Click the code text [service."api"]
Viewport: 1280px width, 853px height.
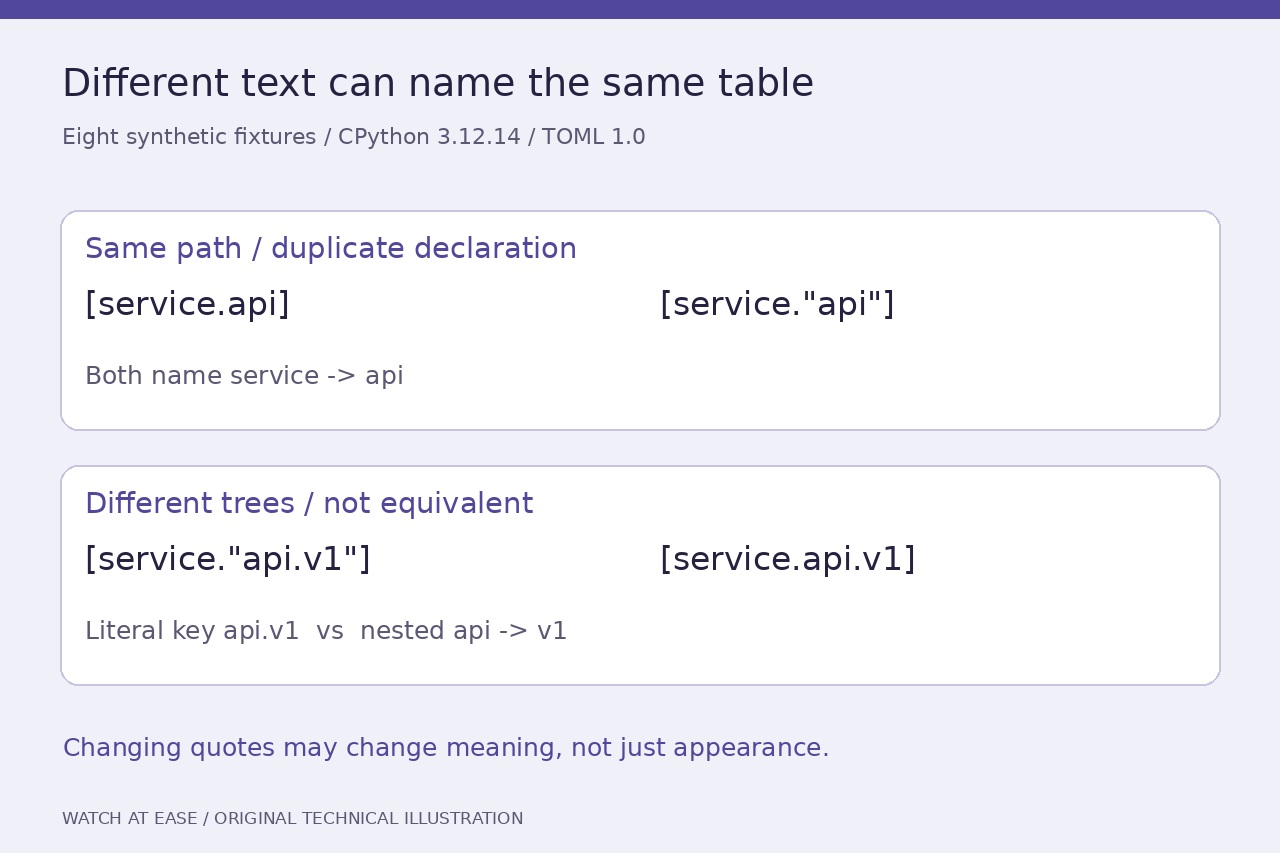pos(777,305)
